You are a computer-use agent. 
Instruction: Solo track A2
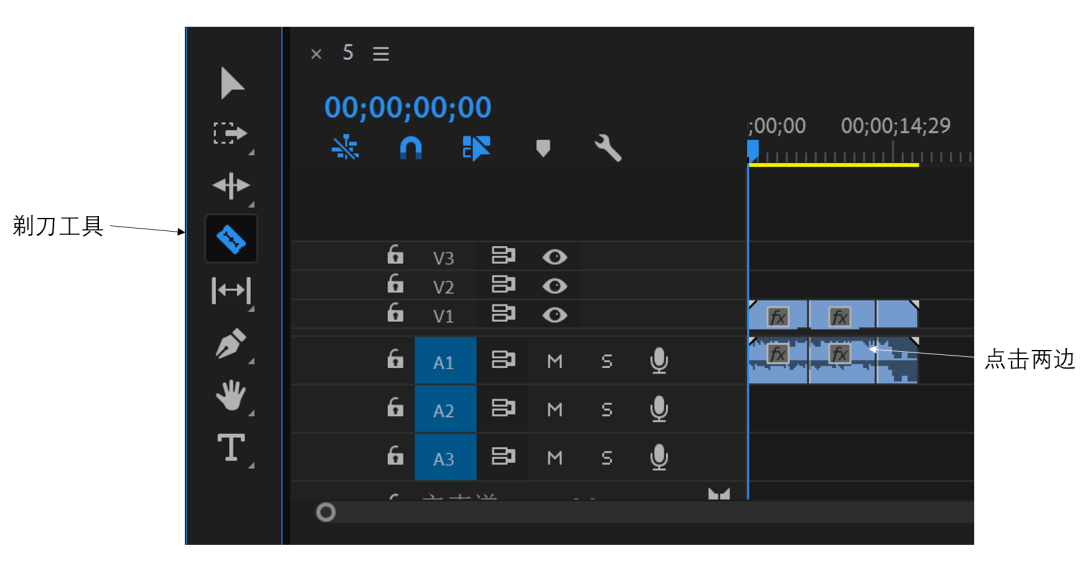click(606, 409)
